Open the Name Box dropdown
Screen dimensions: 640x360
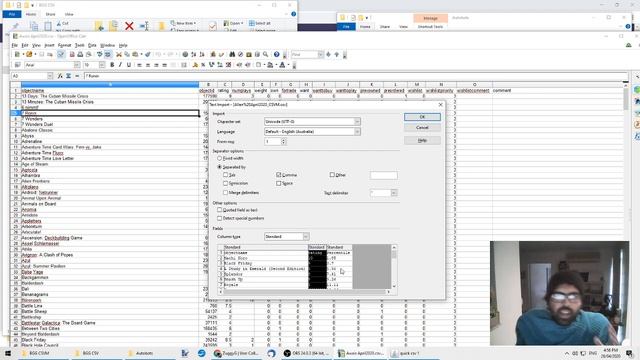50,76
